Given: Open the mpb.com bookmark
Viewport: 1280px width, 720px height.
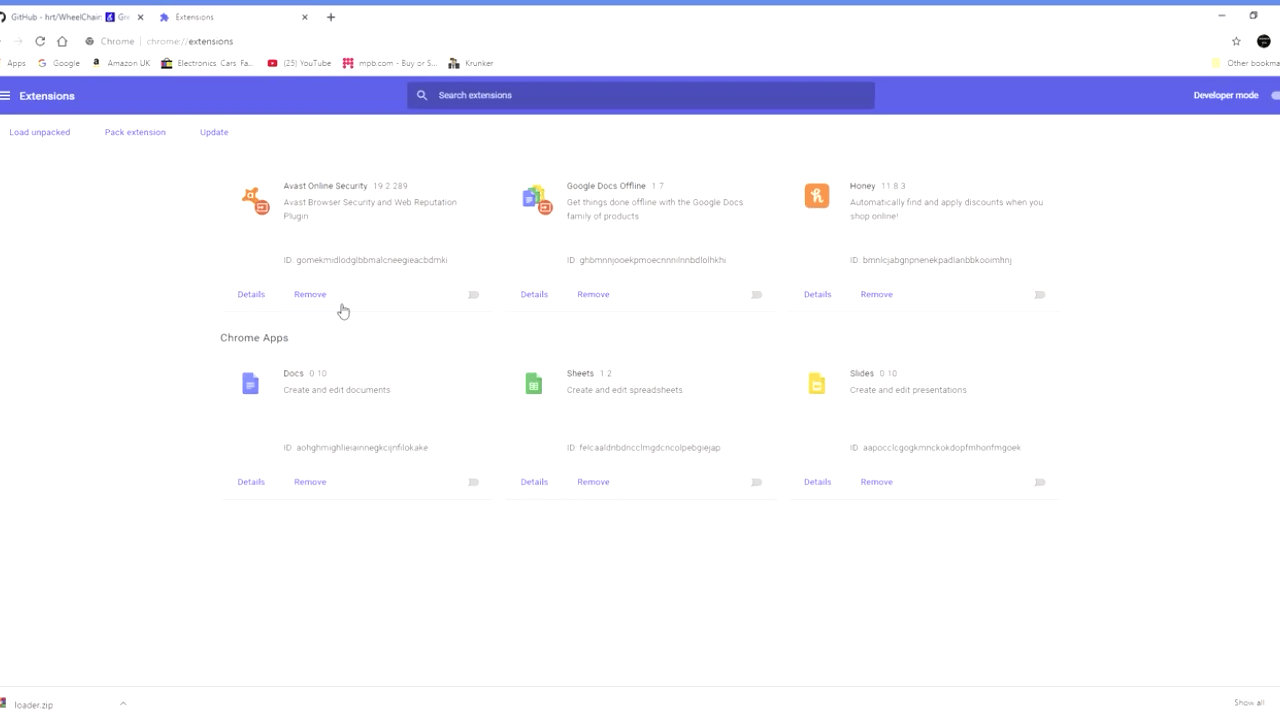Looking at the screenshot, I should tap(390, 63).
